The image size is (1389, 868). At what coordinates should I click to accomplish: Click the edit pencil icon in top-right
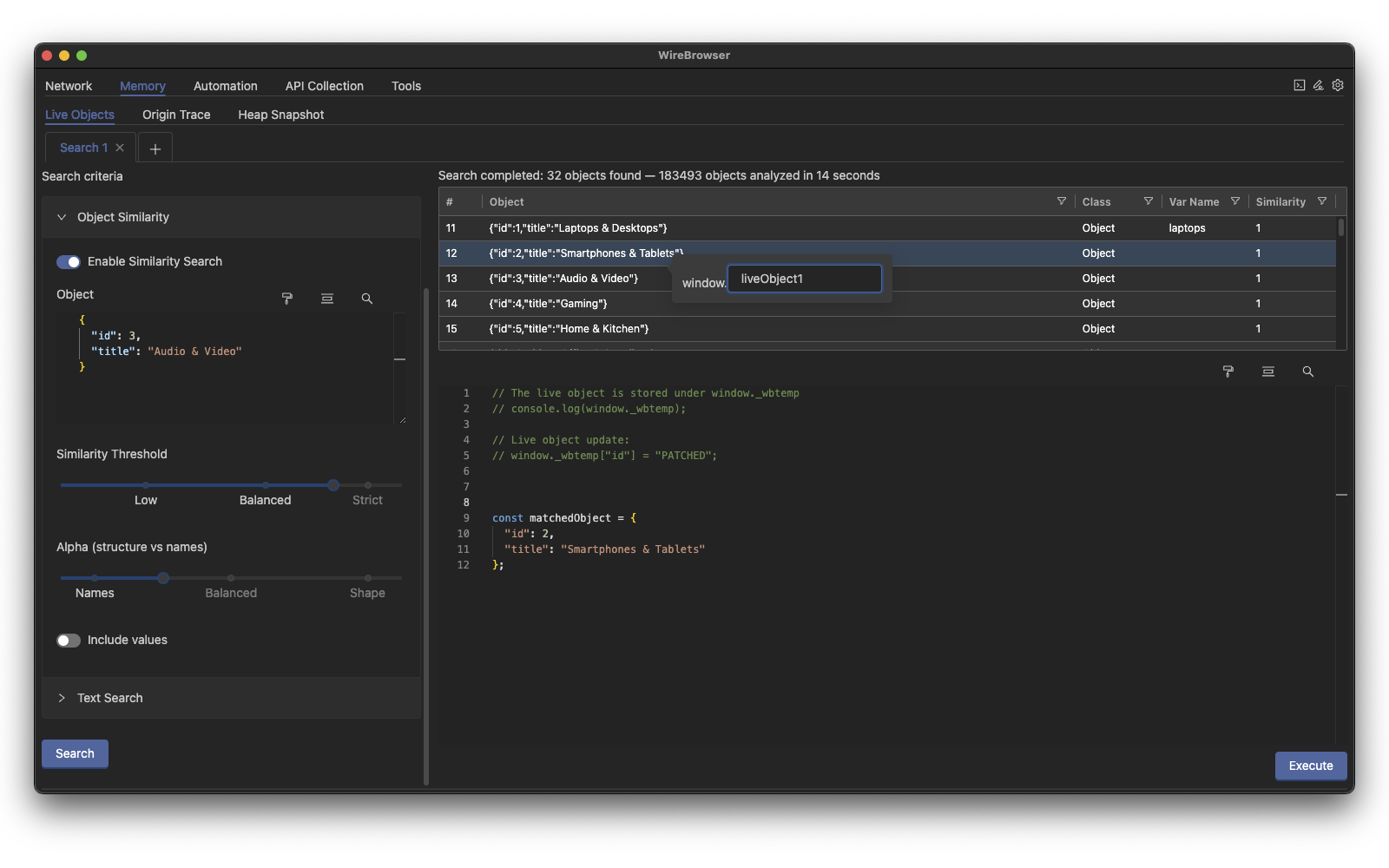[1318, 85]
